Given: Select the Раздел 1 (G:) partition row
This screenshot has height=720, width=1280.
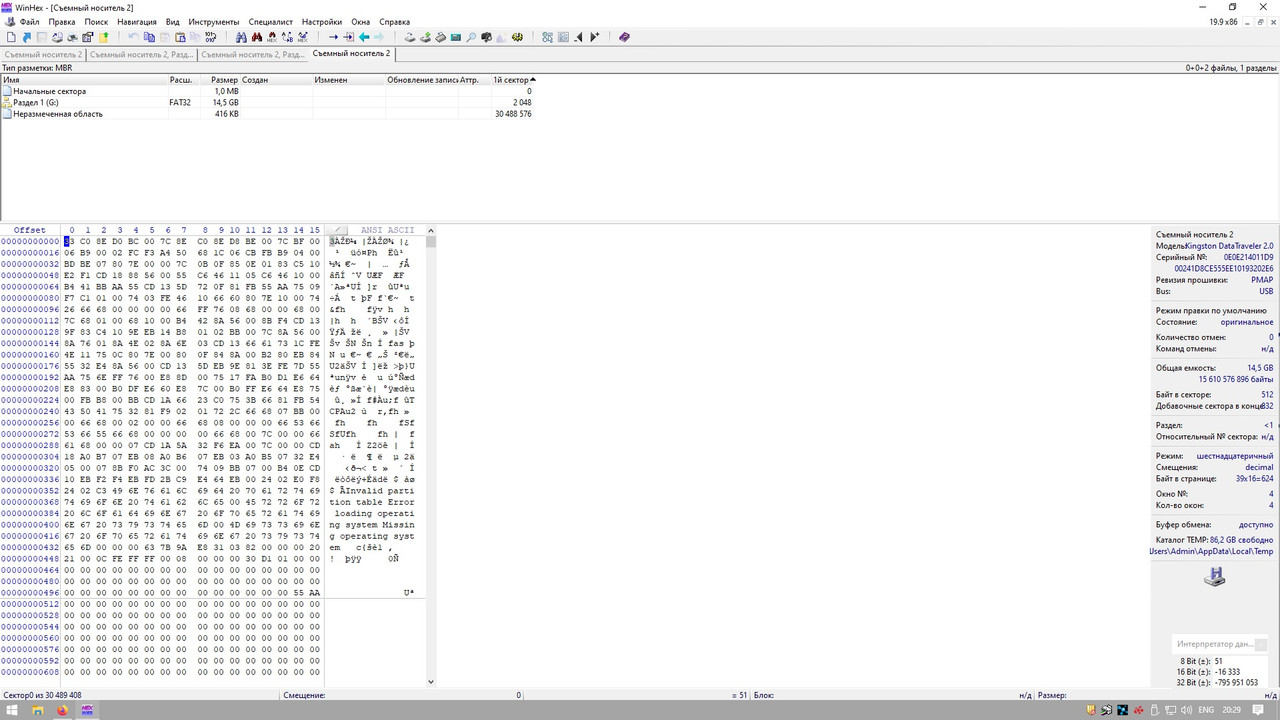Looking at the screenshot, I should (x=268, y=102).
